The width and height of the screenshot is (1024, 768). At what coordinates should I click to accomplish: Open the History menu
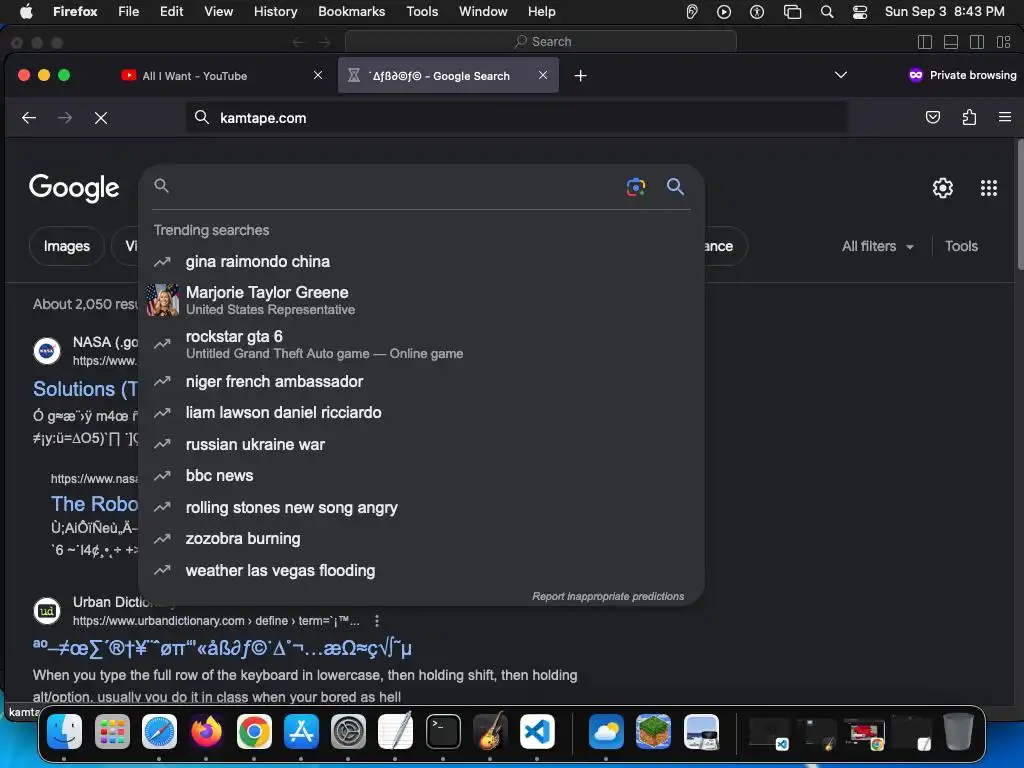276,12
